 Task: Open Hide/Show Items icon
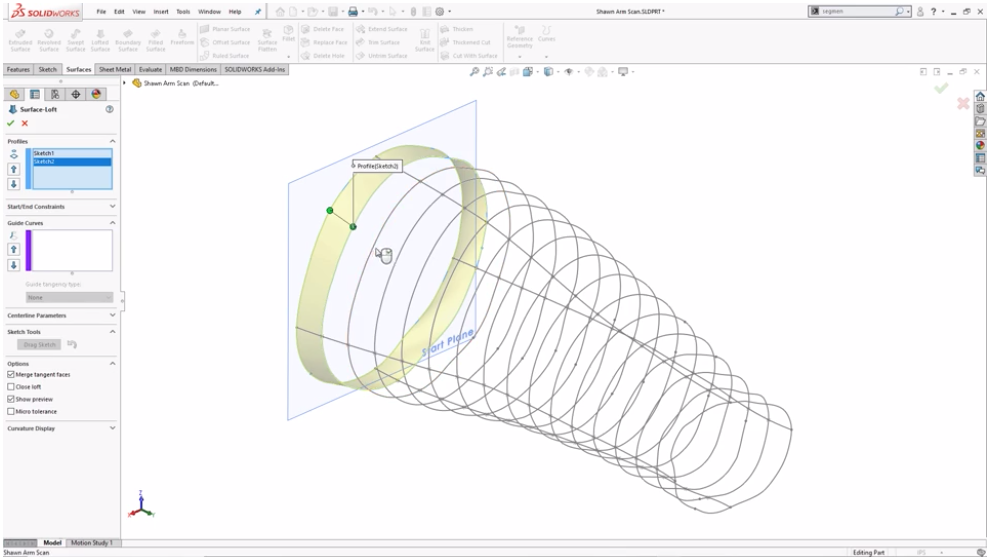[x=569, y=72]
